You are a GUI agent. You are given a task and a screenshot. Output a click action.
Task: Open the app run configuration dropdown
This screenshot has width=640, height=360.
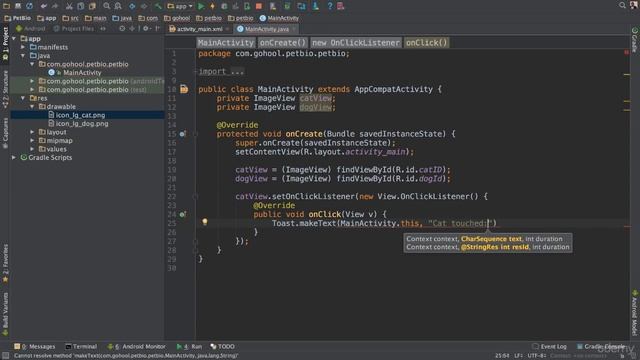pos(180,6)
